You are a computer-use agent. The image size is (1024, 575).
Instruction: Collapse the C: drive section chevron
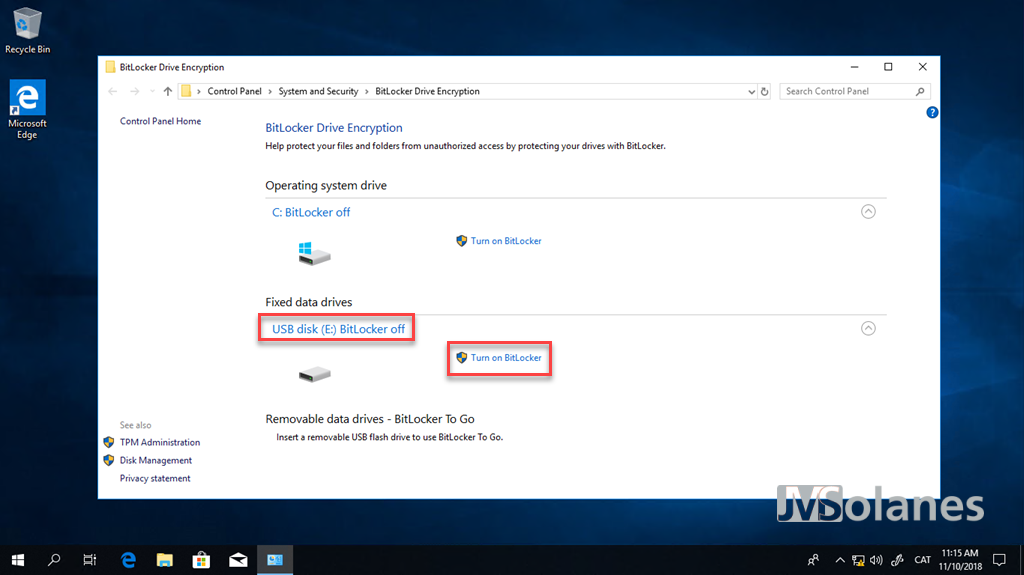pyautogui.click(x=868, y=212)
